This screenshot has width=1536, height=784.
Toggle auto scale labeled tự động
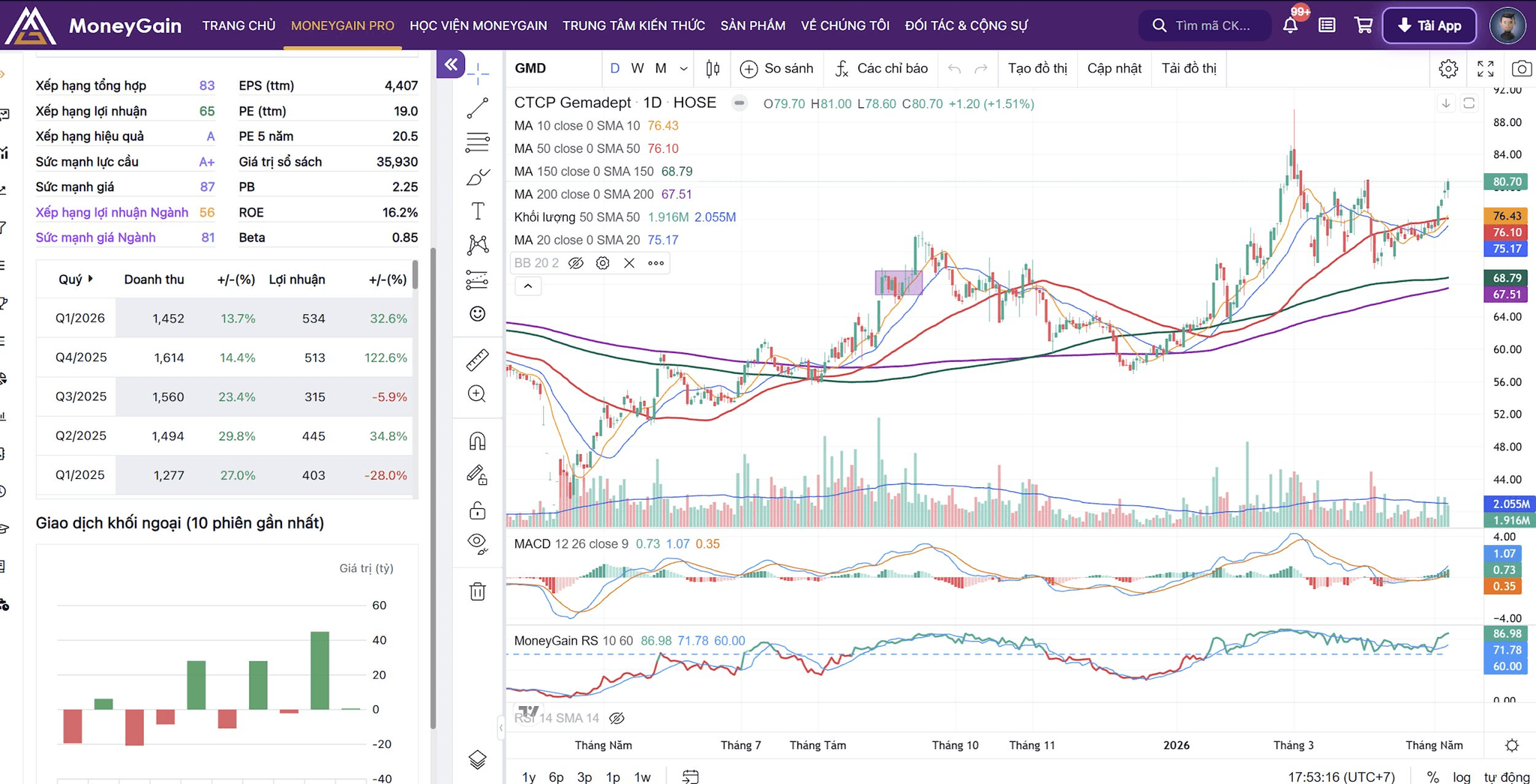tap(1507, 777)
